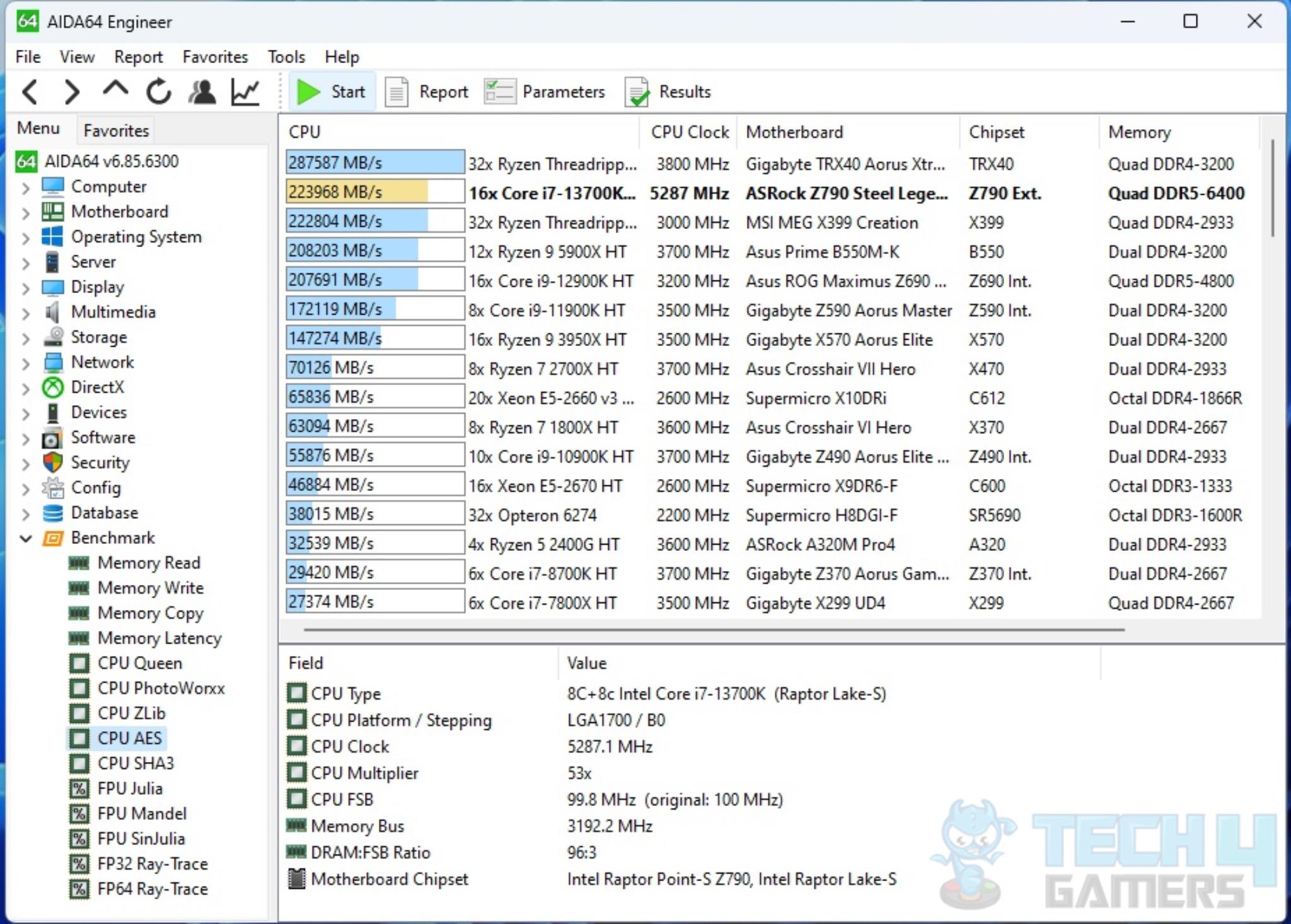Viewport: 1291px width, 924px height.
Task: Open benchmark Parameters
Action: 545,92
